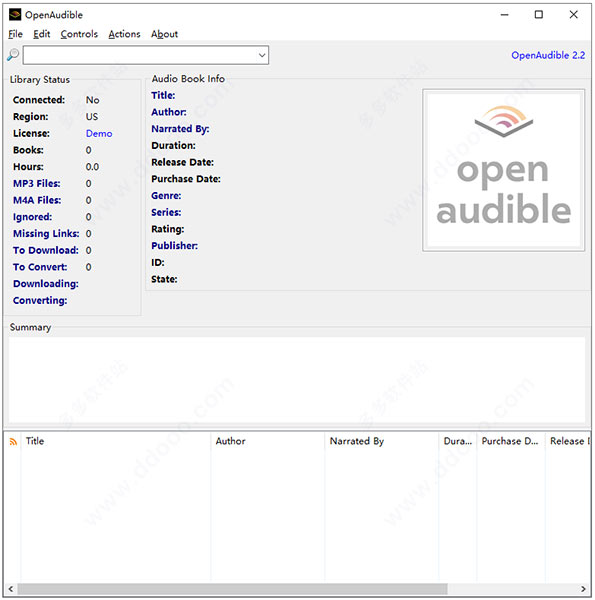
Task: Click the Release Date label
Action: point(183,162)
